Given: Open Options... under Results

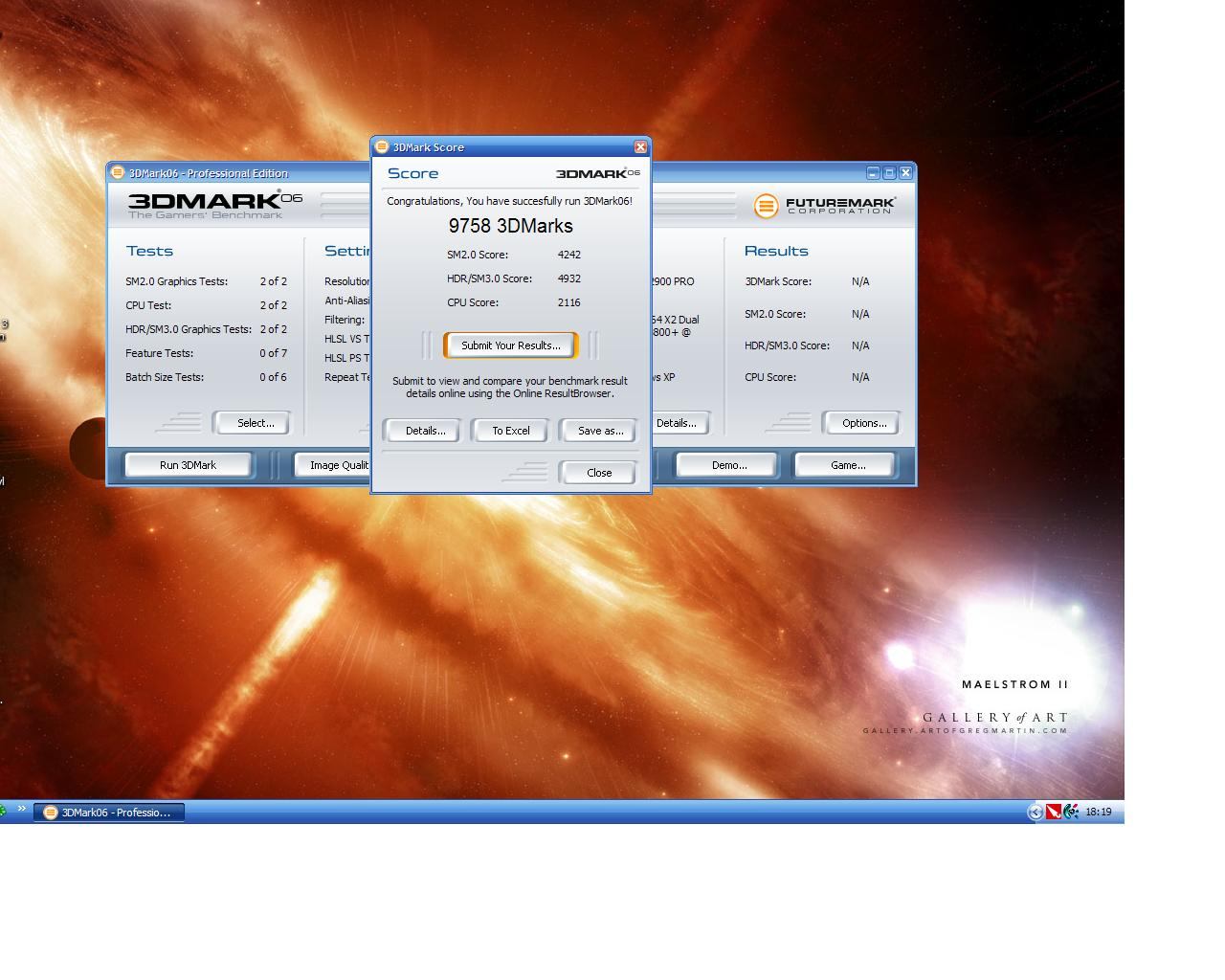Looking at the screenshot, I should tap(864, 423).
